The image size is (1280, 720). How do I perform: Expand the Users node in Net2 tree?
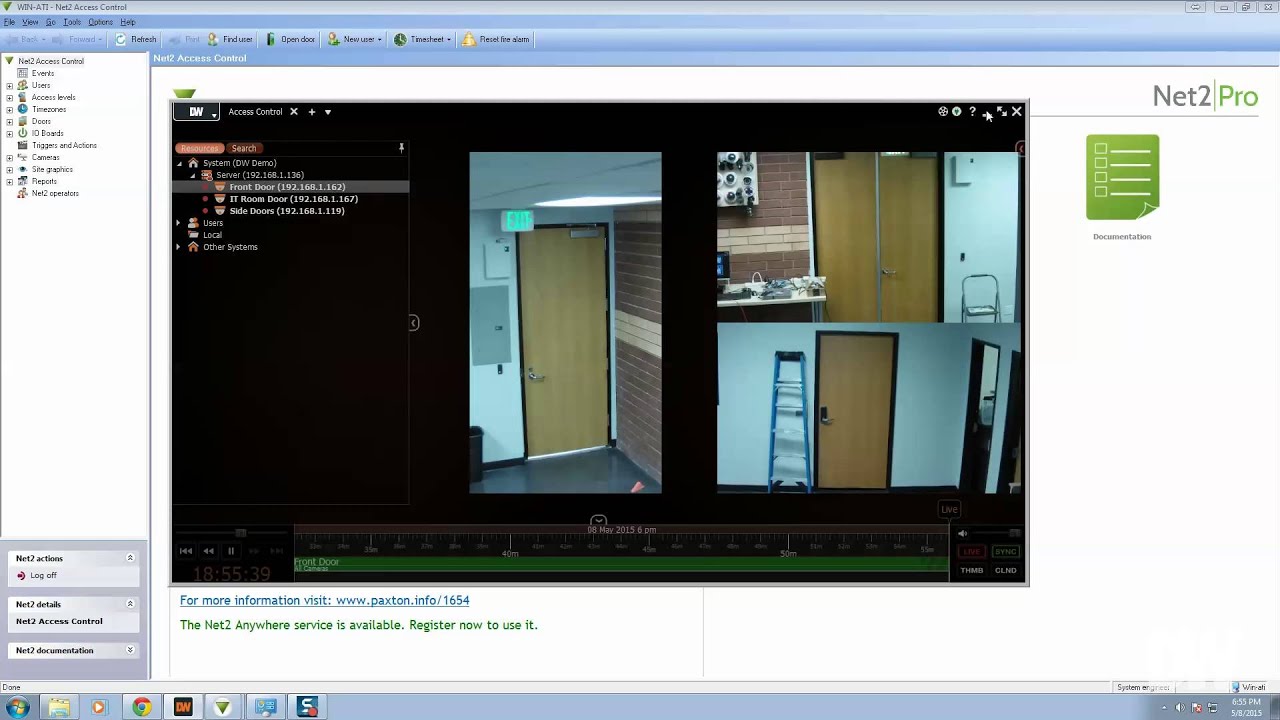point(9,85)
